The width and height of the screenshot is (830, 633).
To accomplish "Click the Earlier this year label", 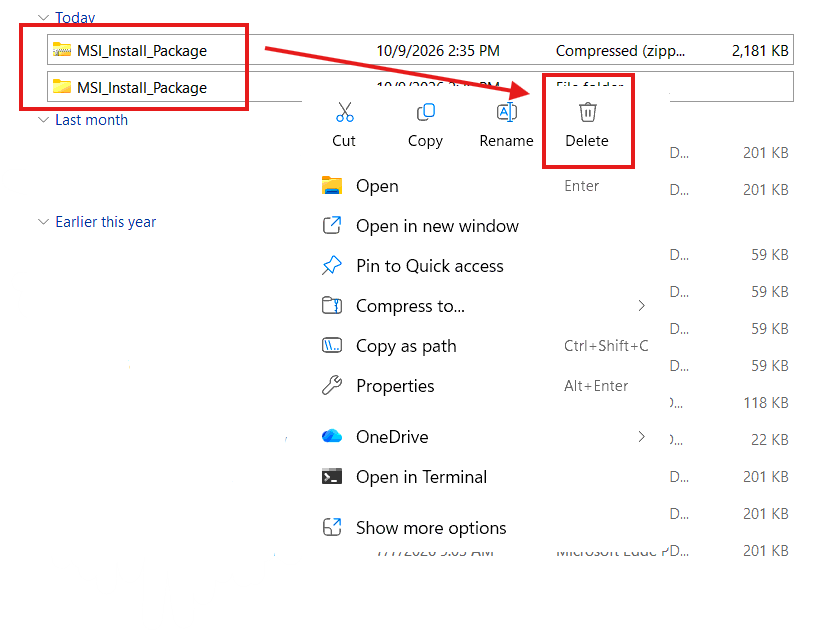I will point(106,221).
